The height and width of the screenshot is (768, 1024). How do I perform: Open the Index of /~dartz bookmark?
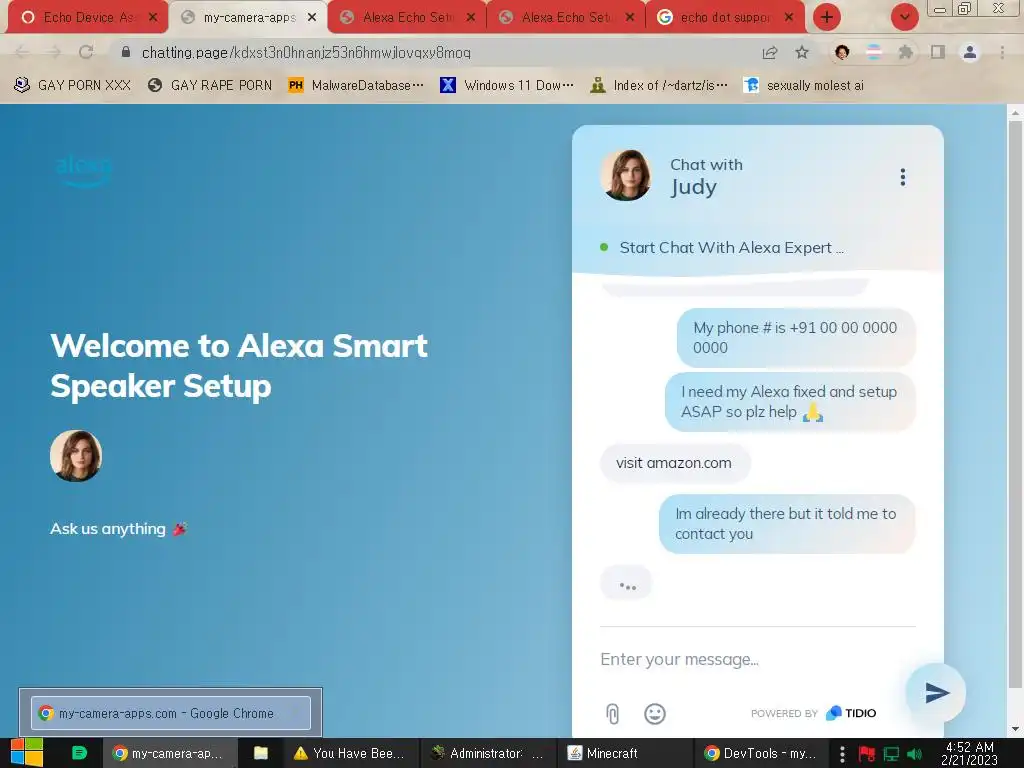tap(658, 85)
